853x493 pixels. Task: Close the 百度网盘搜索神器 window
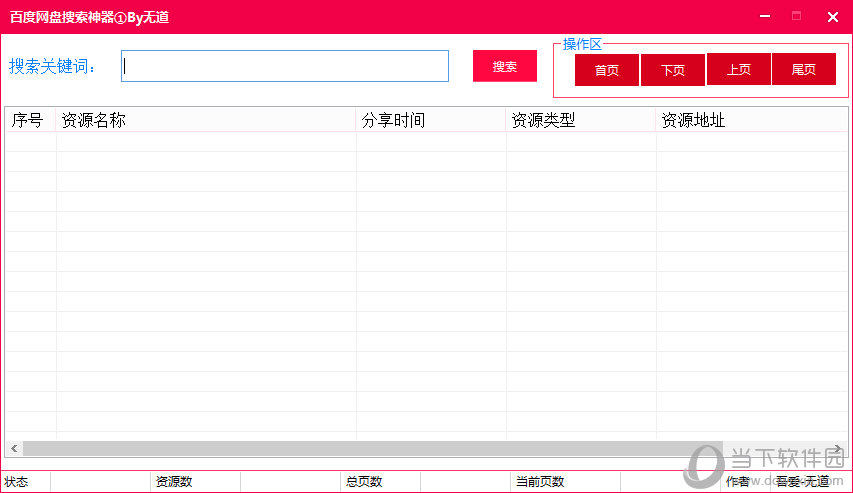pyautogui.click(x=832, y=17)
